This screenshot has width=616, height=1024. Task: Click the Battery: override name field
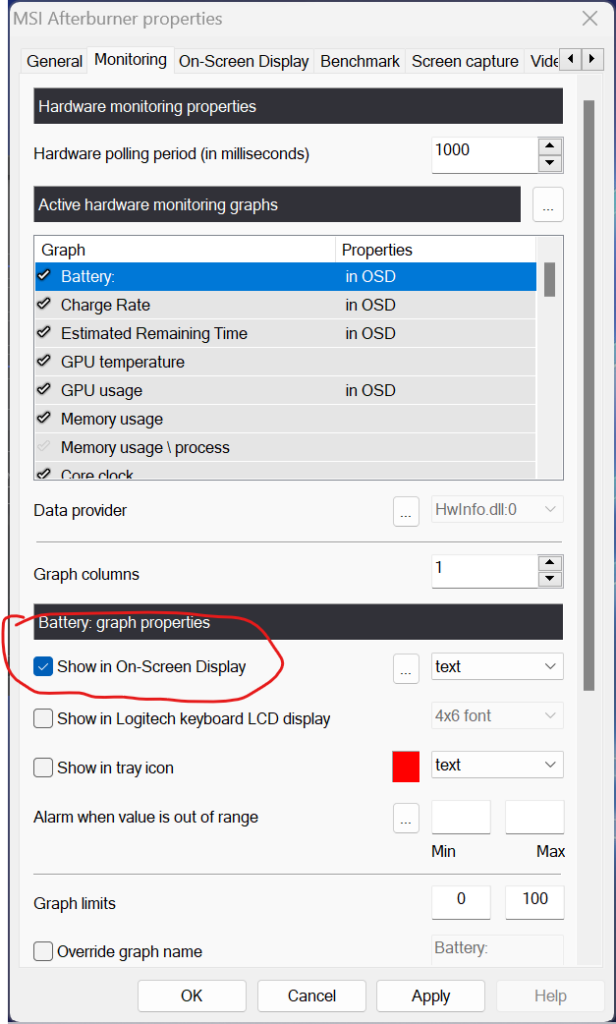[x=497, y=949]
